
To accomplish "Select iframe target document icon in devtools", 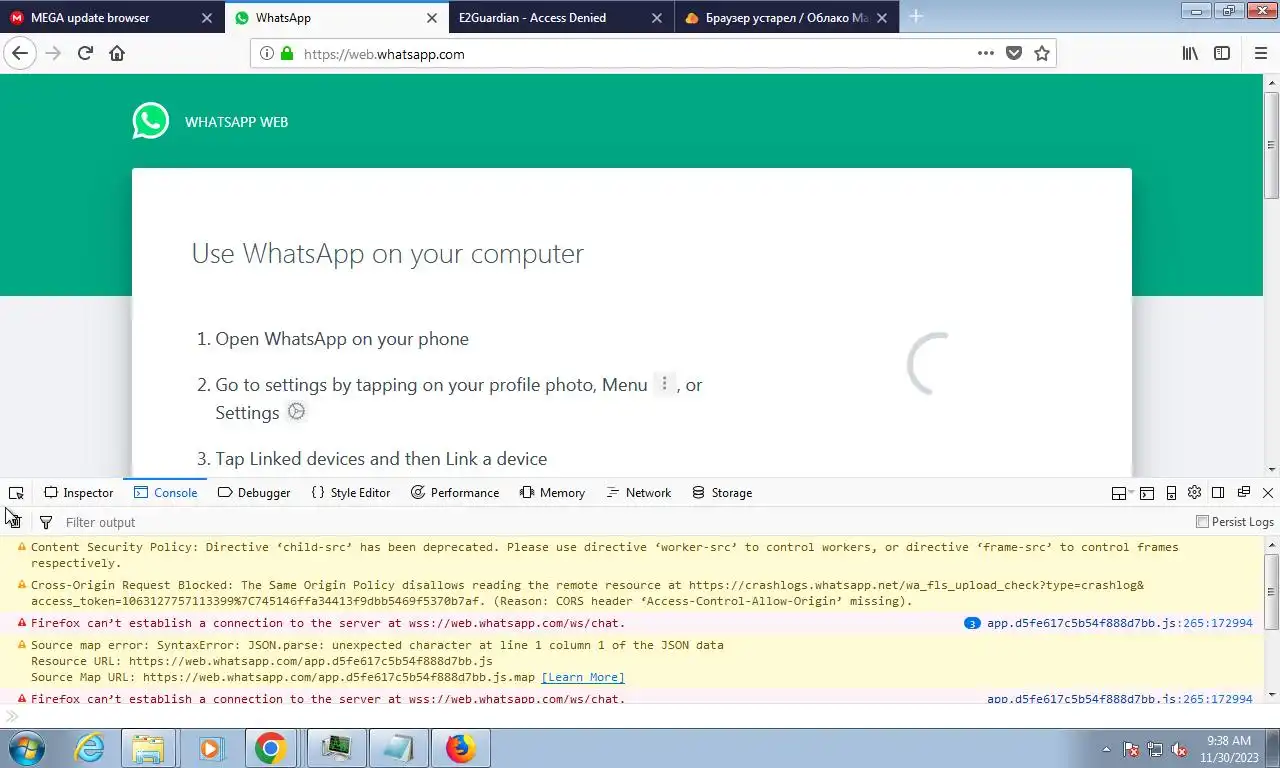I will click(1123, 493).
